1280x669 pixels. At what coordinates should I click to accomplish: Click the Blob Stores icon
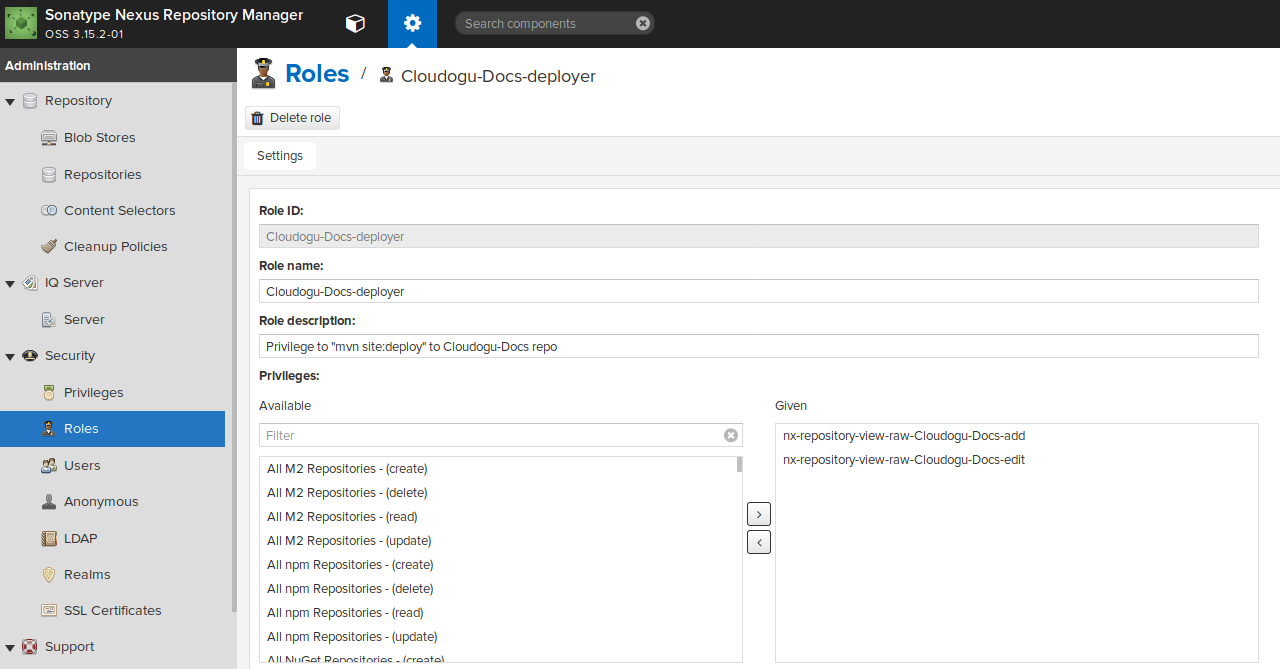(x=49, y=138)
